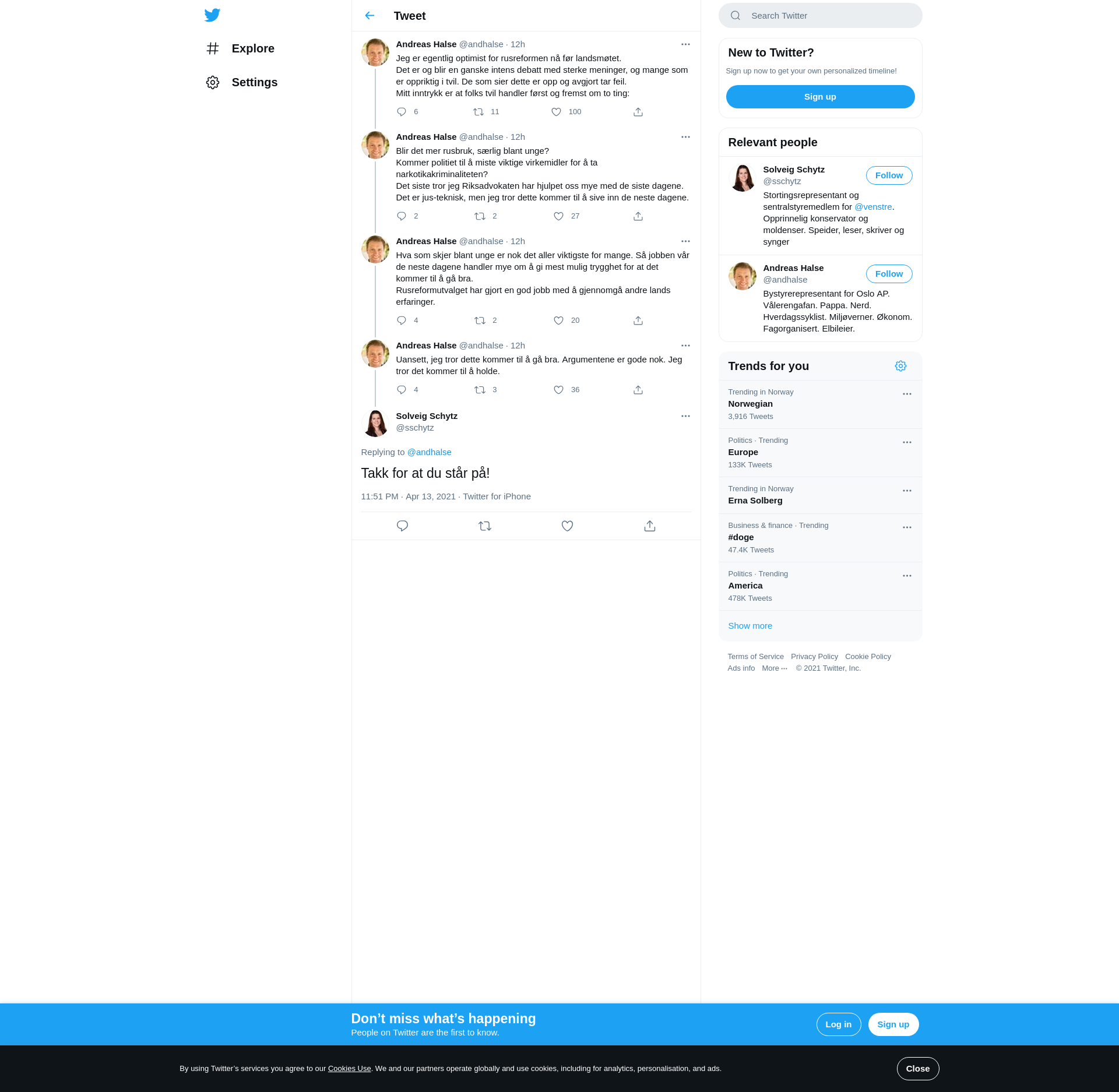This screenshot has width=1119, height=1092.
Task: Open more options for Europe trend
Action: click(x=907, y=442)
